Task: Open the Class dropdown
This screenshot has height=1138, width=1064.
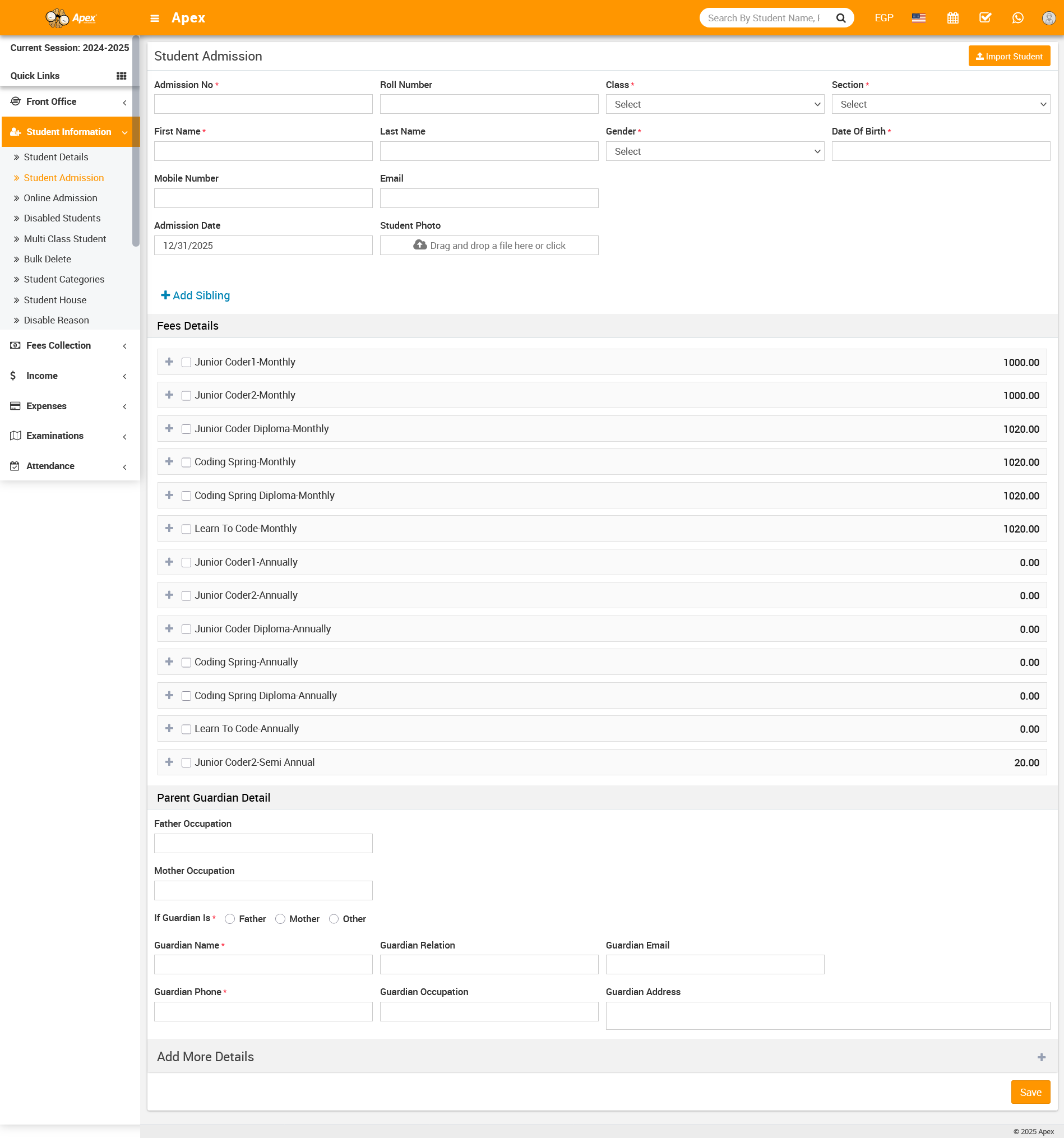Action: (x=714, y=104)
